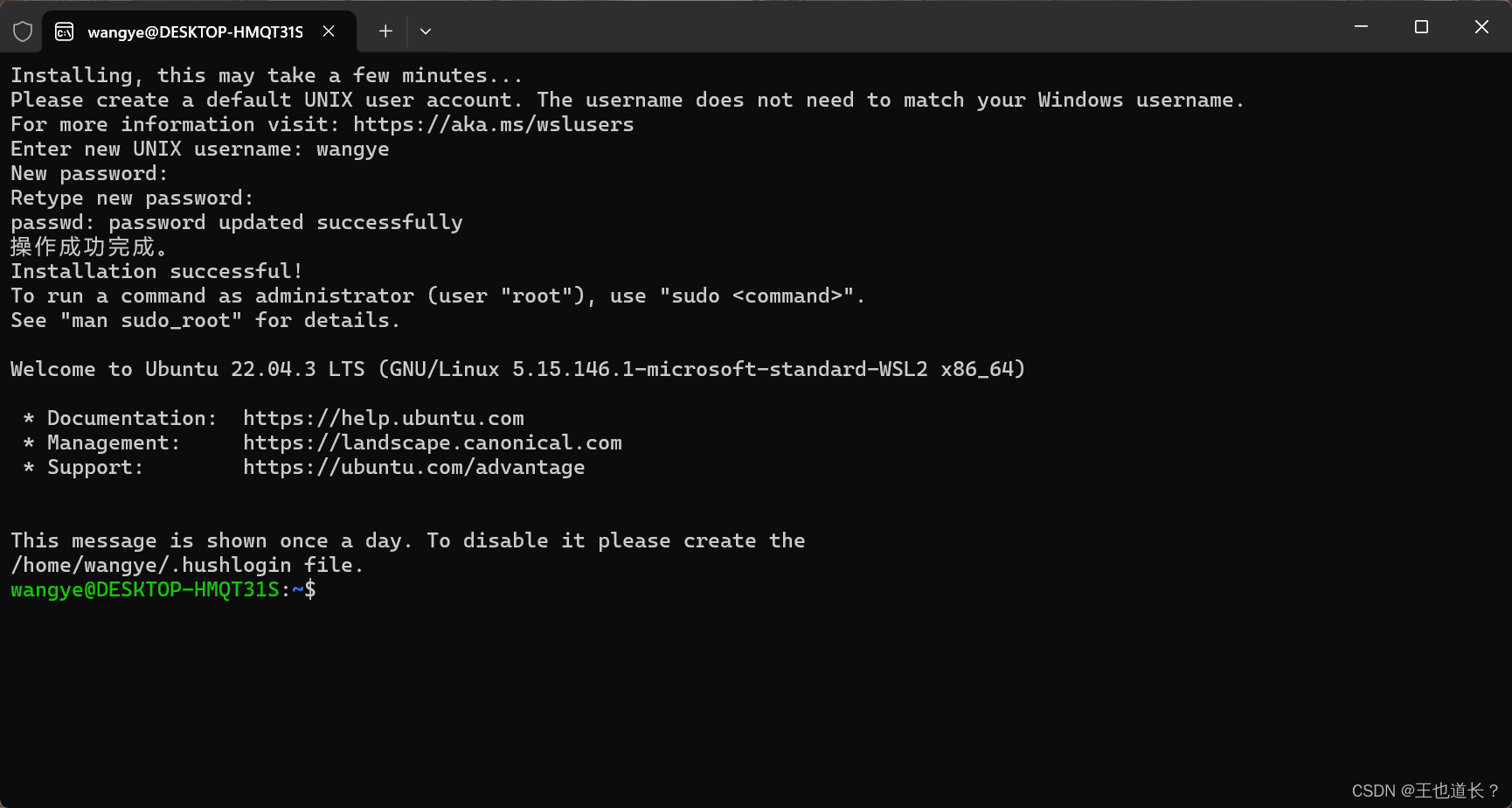Screen dimensions: 1512x808
Task: Maximize the terminal window
Action: [1420, 27]
